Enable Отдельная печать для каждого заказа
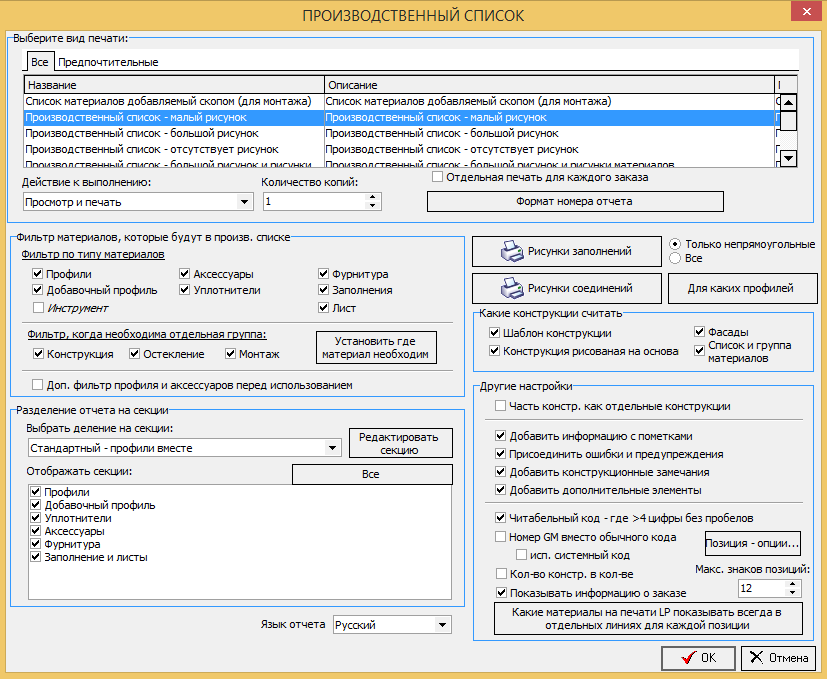Image resolution: width=827 pixels, height=679 pixels. click(x=437, y=177)
